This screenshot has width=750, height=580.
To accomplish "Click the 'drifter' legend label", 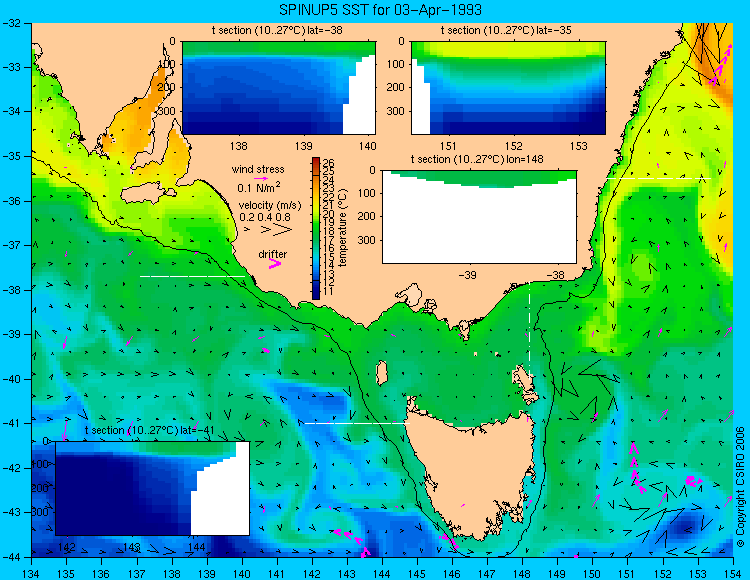I will tap(273, 254).
